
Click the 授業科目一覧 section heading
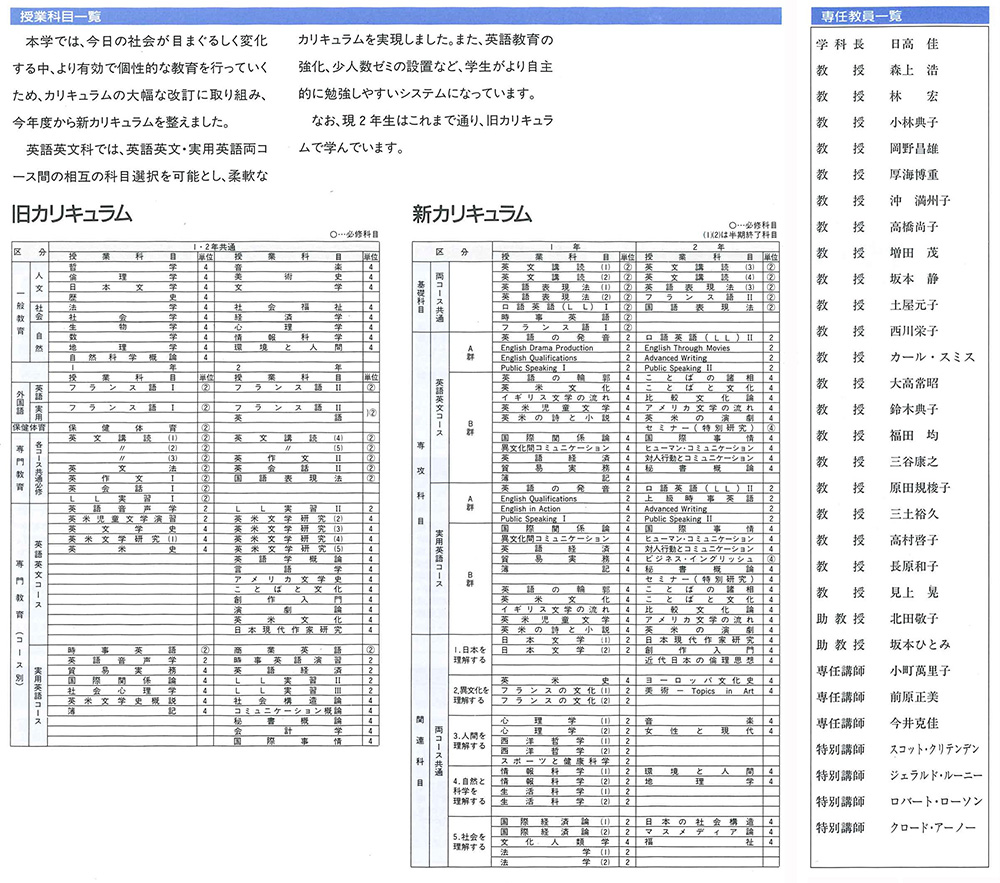60,16
